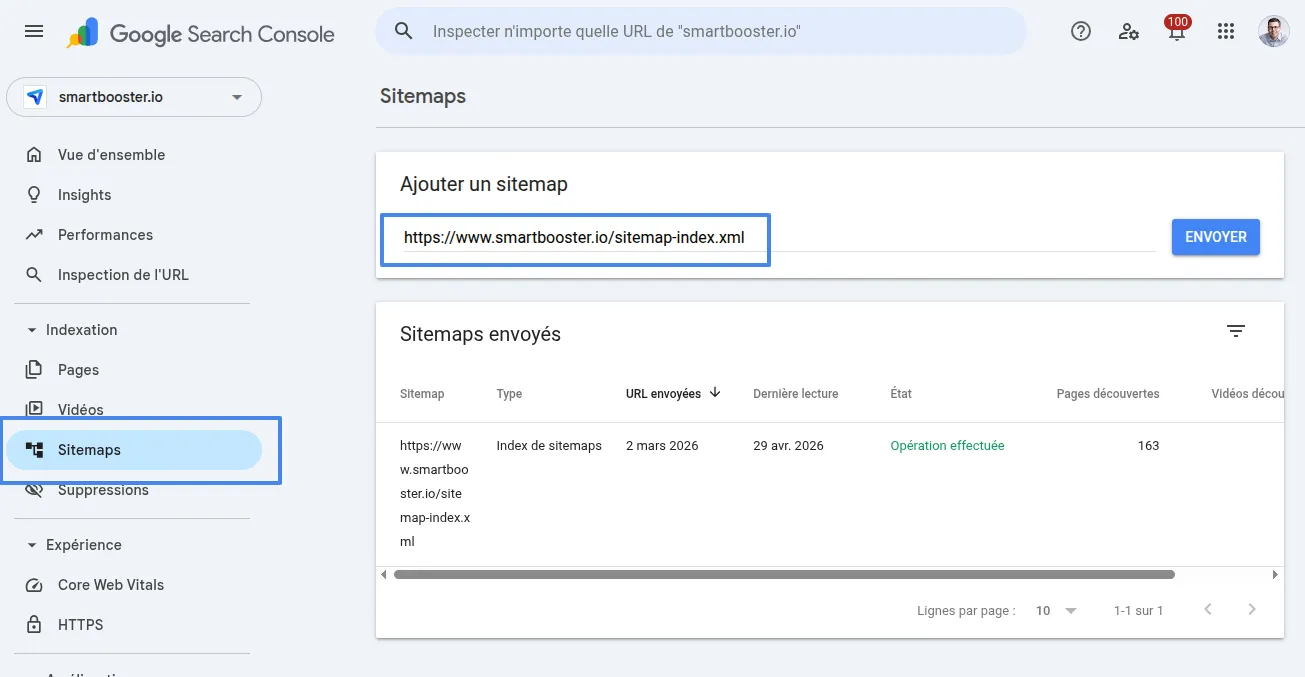Open the Google apps grid
The image size is (1305, 677).
1226,31
